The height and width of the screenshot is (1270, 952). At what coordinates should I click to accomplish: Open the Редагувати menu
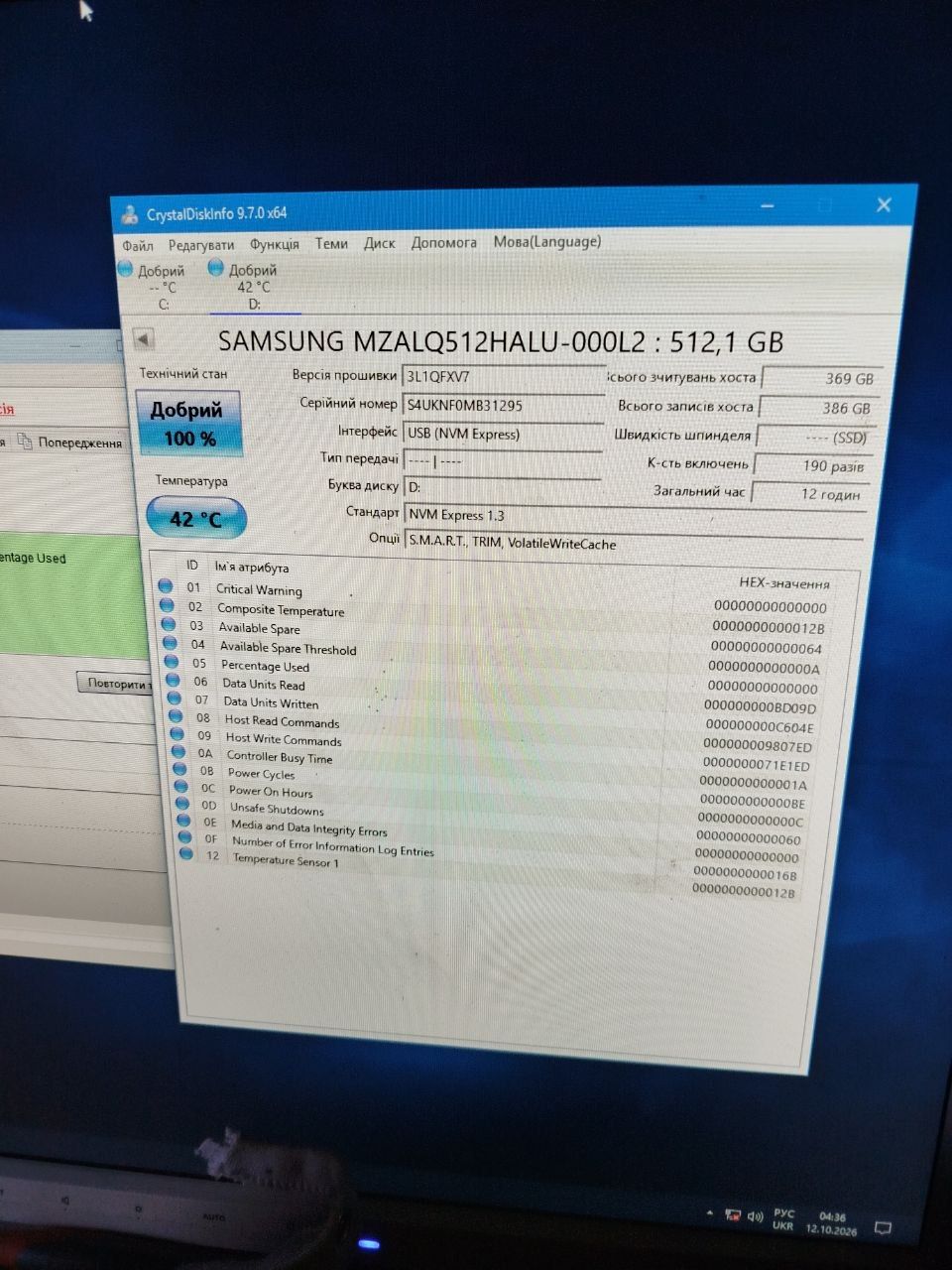(201, 244)
